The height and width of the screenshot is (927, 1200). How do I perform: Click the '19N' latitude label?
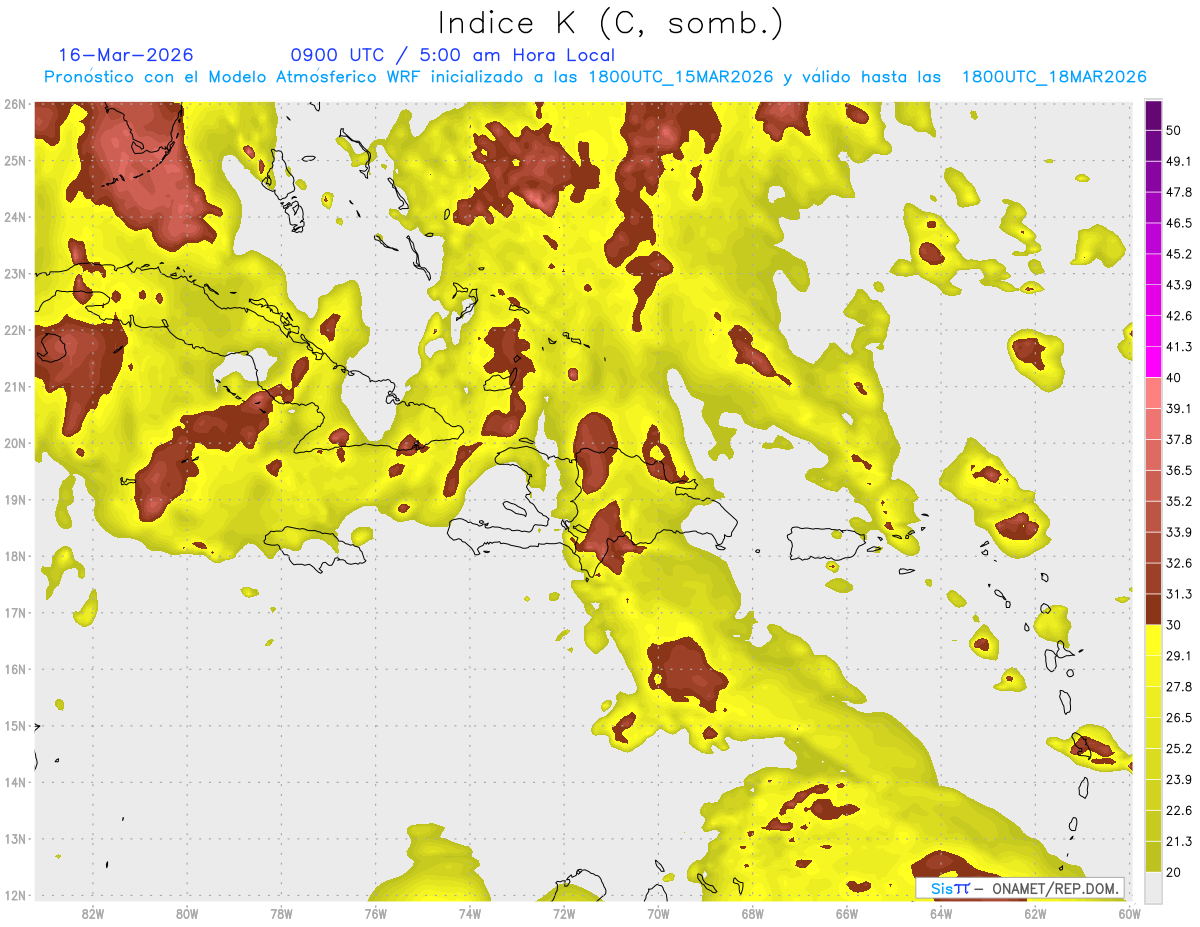click(x=15, y=500)
